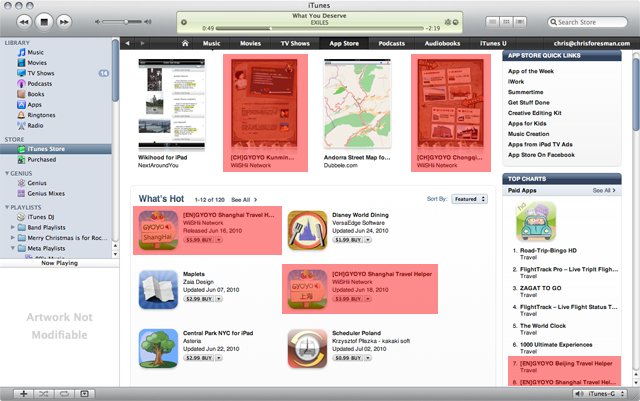Toggle shuffle in the bottom bar
The height and width of the screenshot is (401, 640).
coord(43,394)
